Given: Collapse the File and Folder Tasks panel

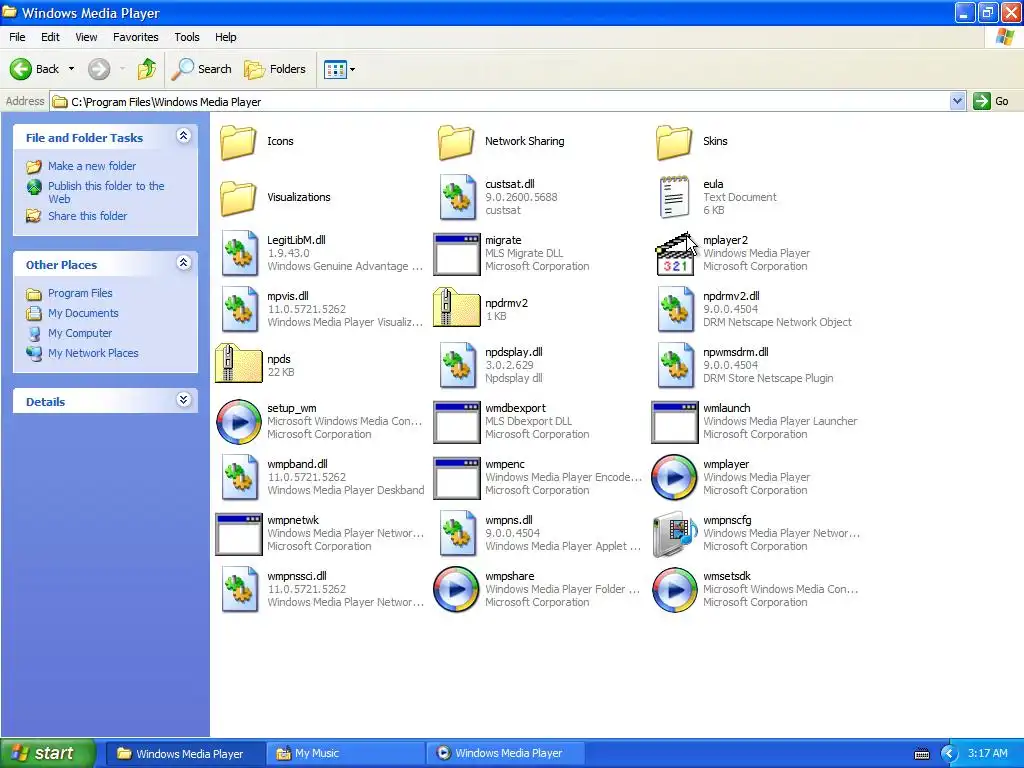Looking at the screenshot, I should pyautogui.click(x=184, y=136).
